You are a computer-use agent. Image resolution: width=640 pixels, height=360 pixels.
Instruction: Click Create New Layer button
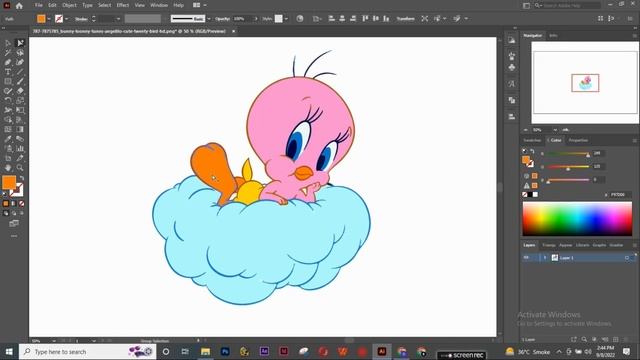[616, 340]
